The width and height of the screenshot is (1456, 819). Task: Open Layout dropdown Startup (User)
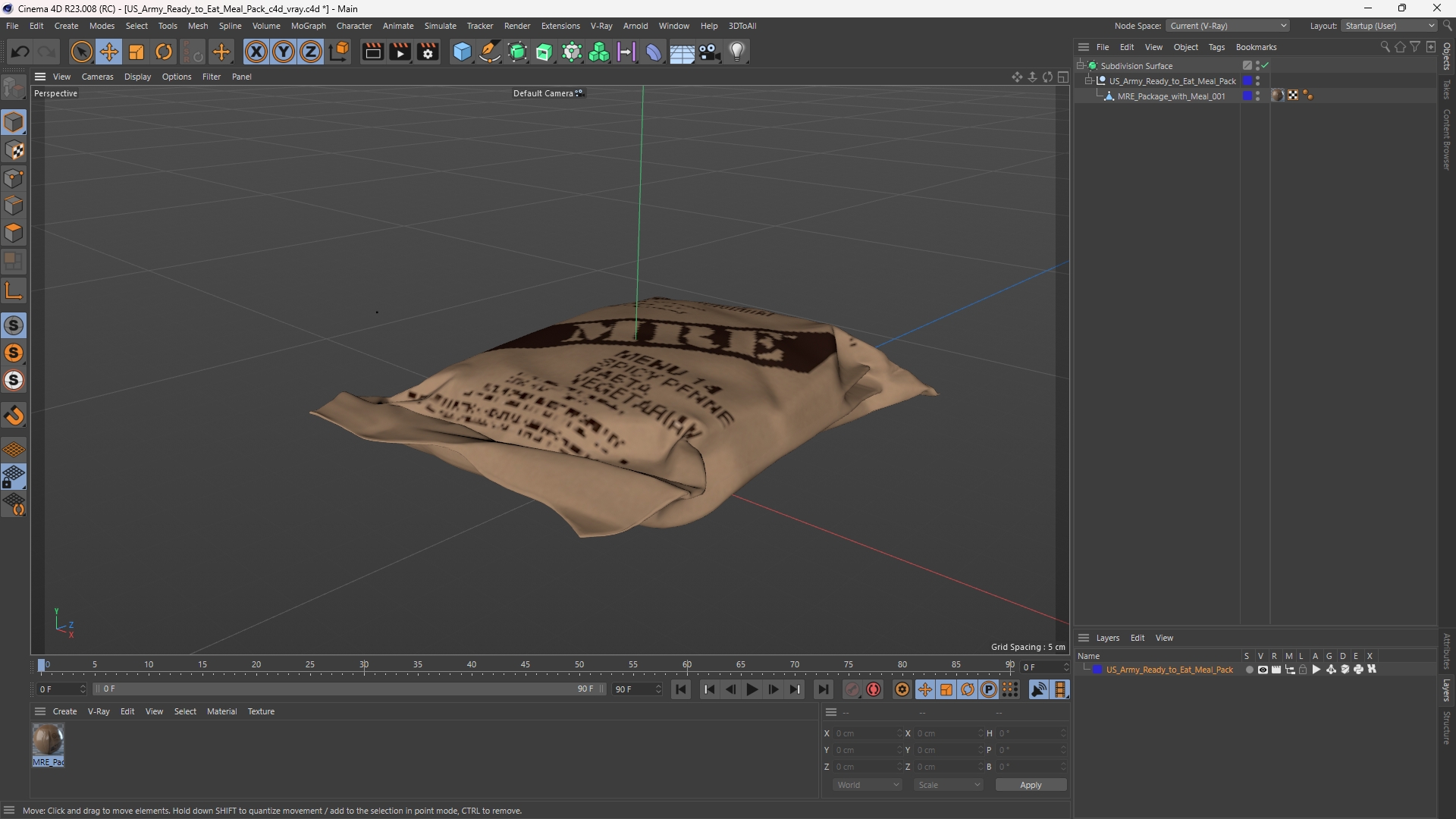[x=1390, y=26]
